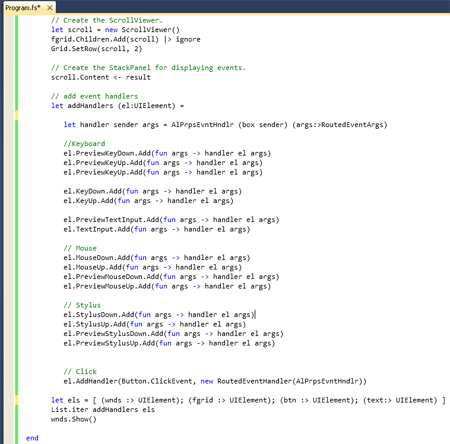Screen dimensions: 450x444
Task: Click the 'el.StylusUp.Add' line
Action: pyautogui.click(x=155, y=324)
